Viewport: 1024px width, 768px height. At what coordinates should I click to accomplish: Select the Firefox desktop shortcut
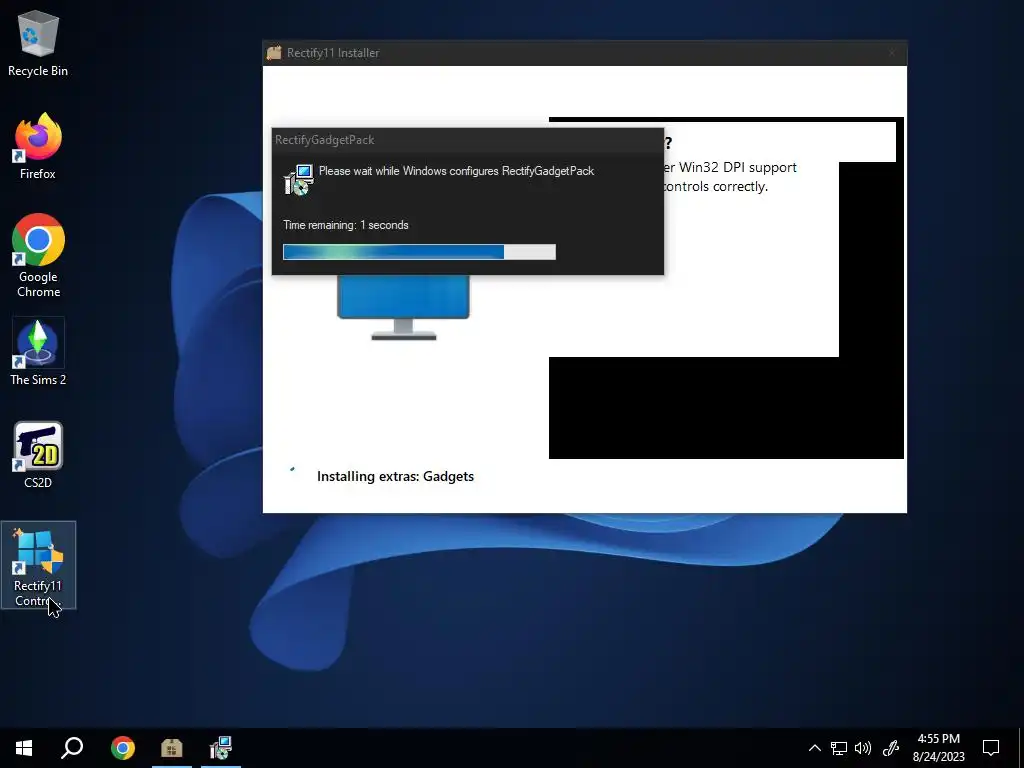[x=38, y=146]
